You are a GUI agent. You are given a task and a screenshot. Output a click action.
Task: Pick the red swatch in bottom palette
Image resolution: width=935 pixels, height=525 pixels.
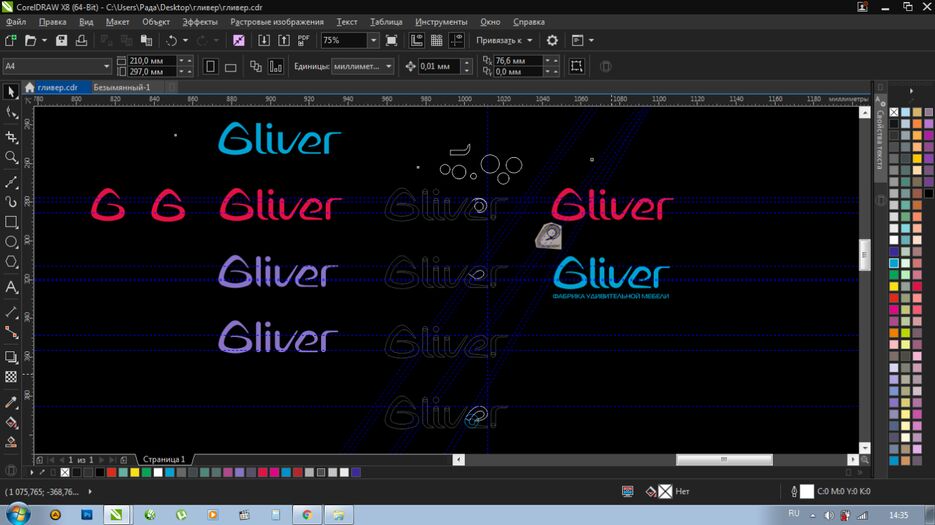point(112,473)
